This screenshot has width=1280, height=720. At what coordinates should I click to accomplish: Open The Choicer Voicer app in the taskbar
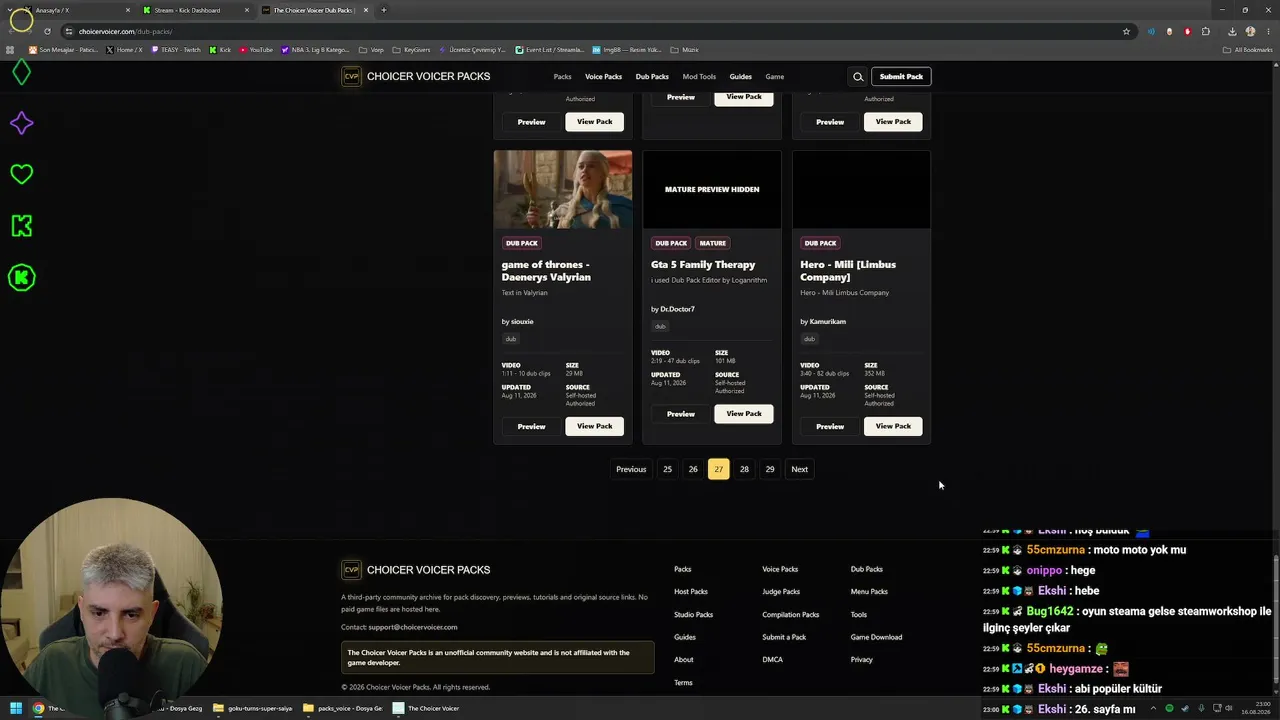tap(427, 708)
